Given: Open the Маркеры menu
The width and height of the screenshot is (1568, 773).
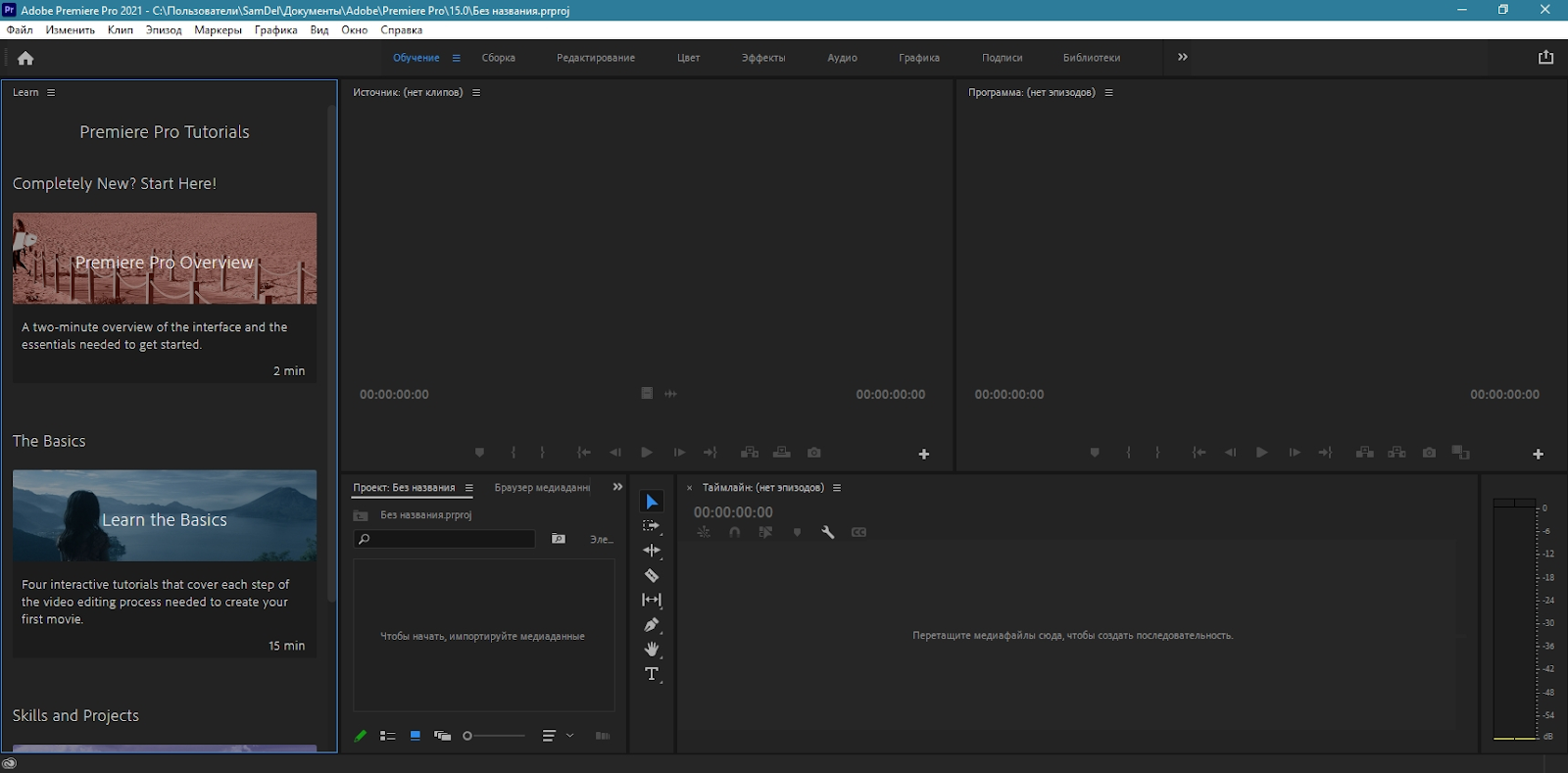Looking at the screenshot, I should 218,29.
